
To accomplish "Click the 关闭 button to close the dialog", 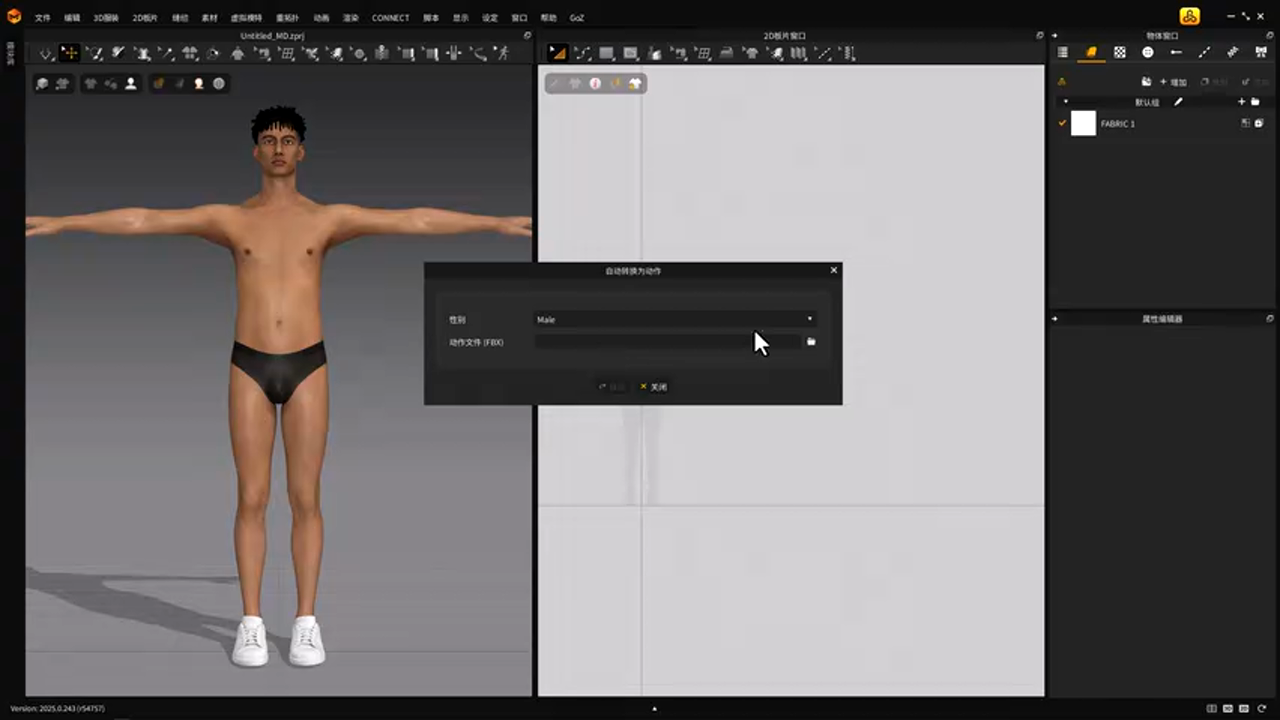I will [x=654, y=387].
